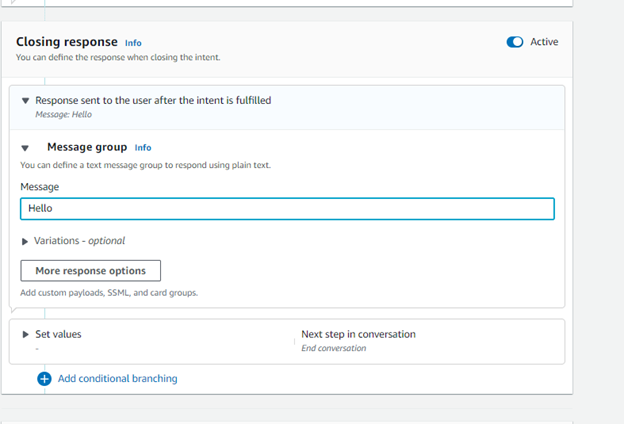Select the End conversation text
The height and width of the screenshot is (424, 624).
click(333, 348)
